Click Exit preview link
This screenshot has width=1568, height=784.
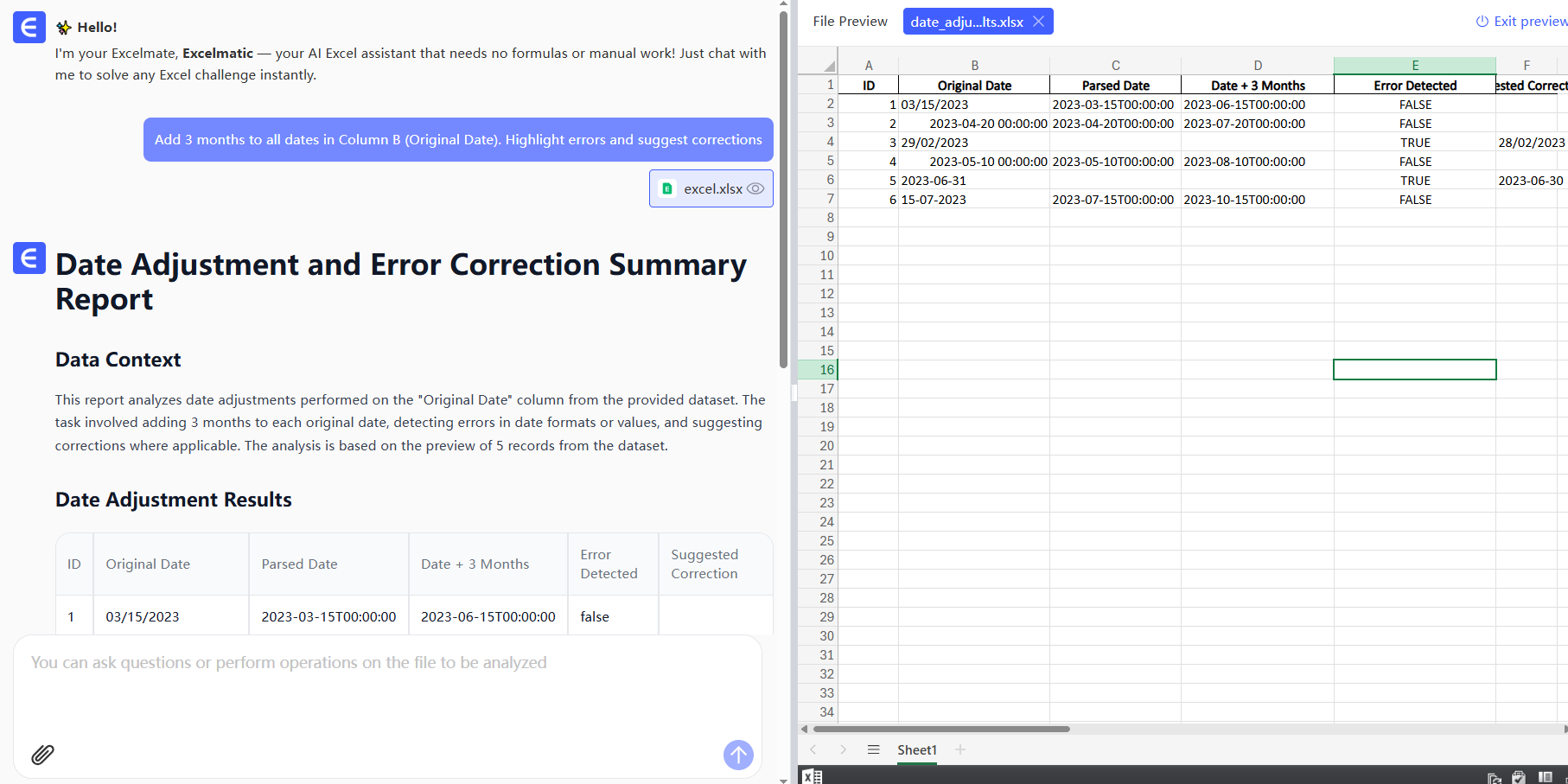pos(1521,22)
